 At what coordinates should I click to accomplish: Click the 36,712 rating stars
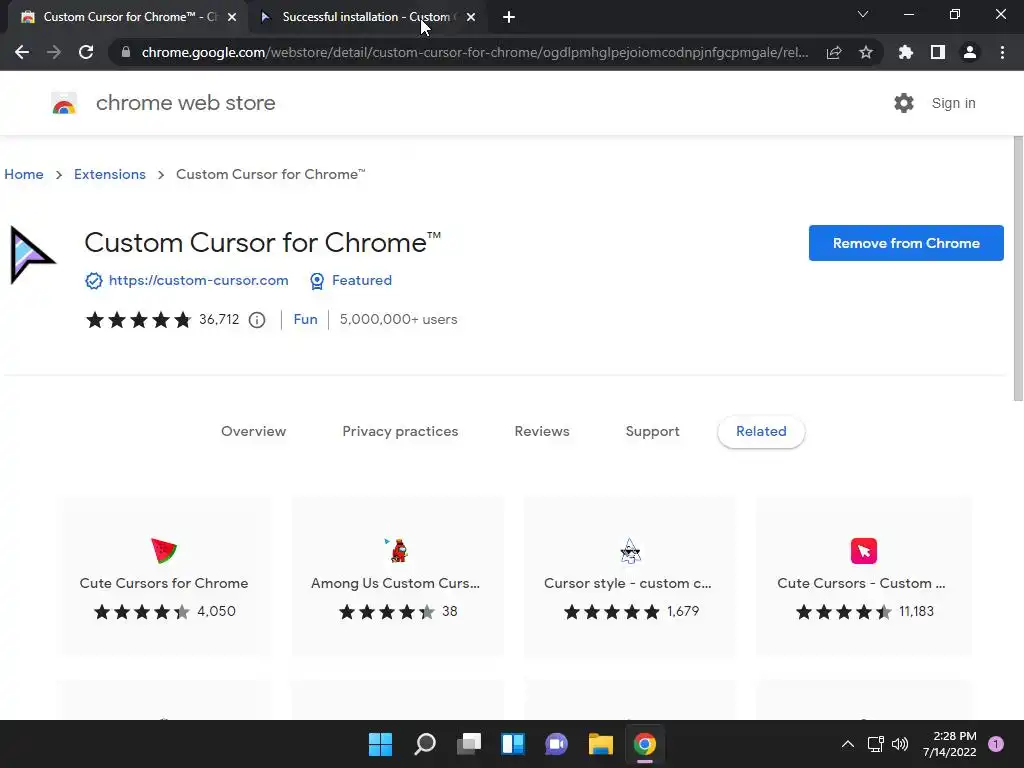pyautogui.click(x=138, y=320)
